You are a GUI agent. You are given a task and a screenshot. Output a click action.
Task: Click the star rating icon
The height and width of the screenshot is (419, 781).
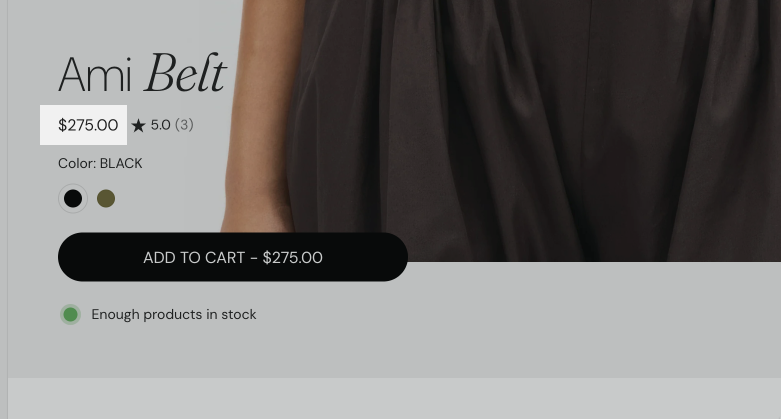138,126
